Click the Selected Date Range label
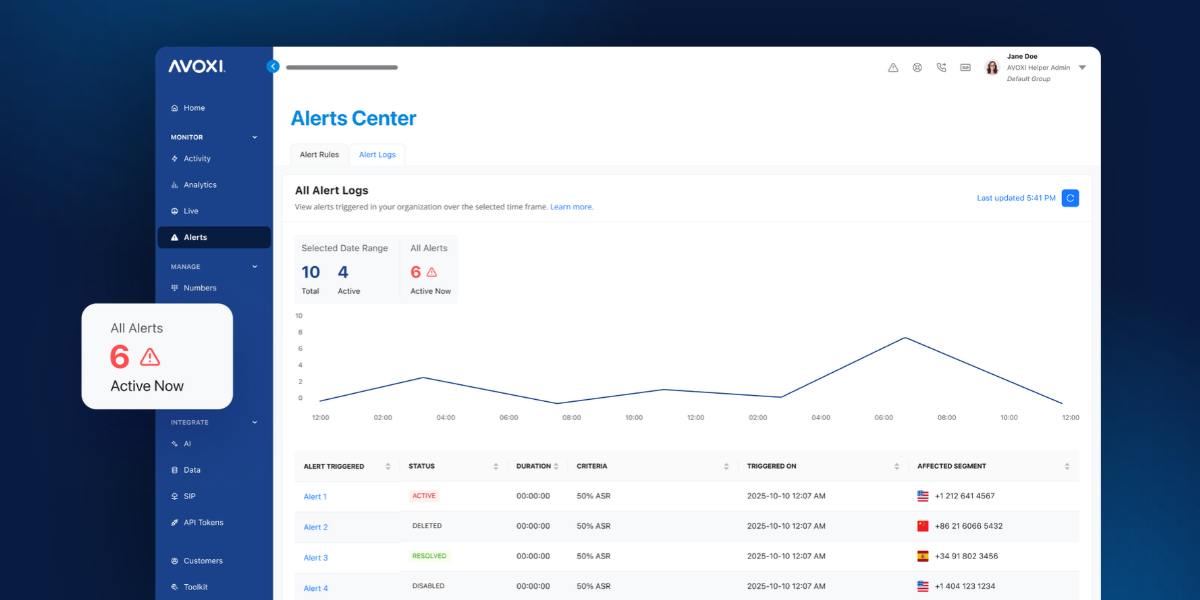 345,248
